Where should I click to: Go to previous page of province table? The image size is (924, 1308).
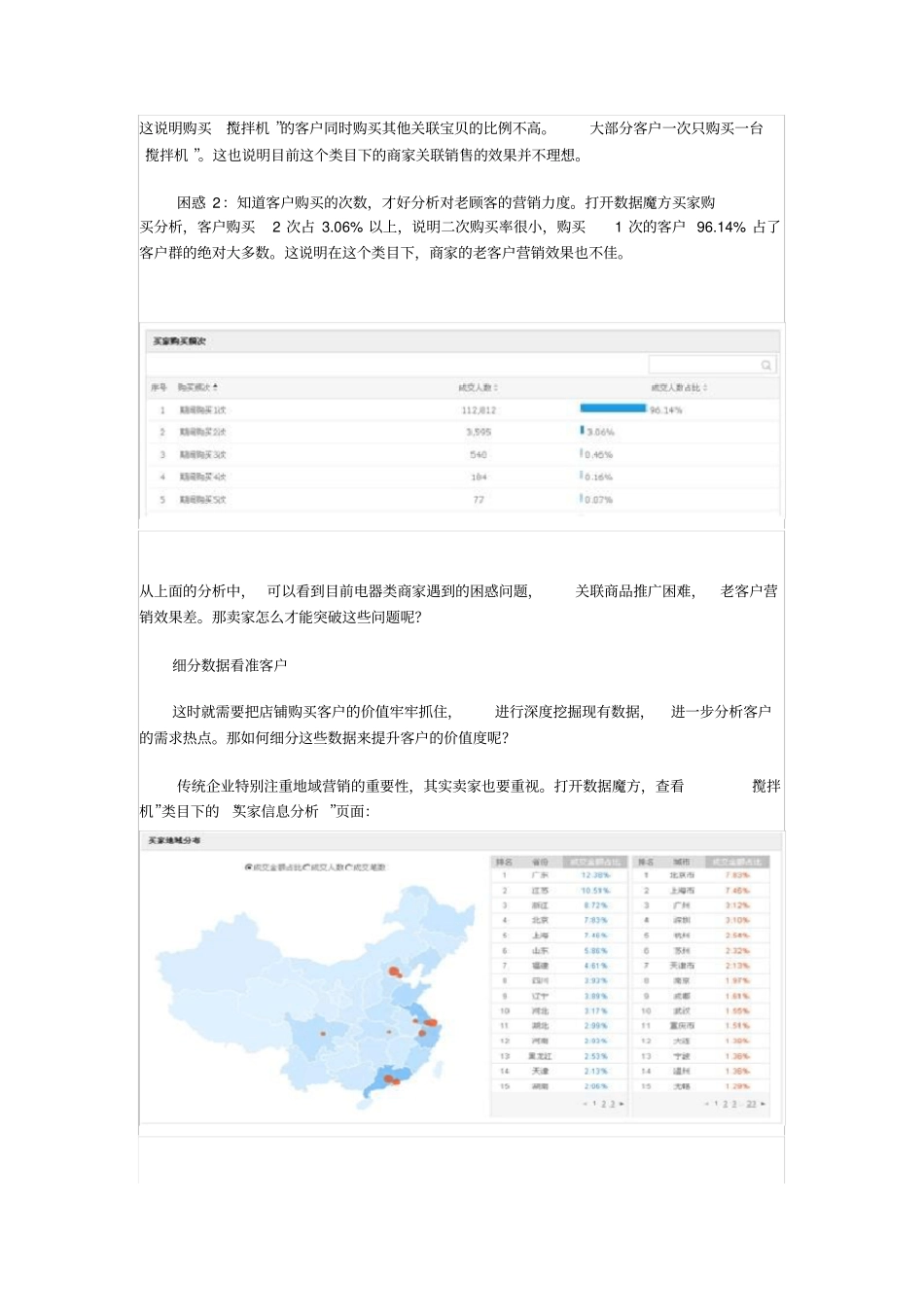586,1104
